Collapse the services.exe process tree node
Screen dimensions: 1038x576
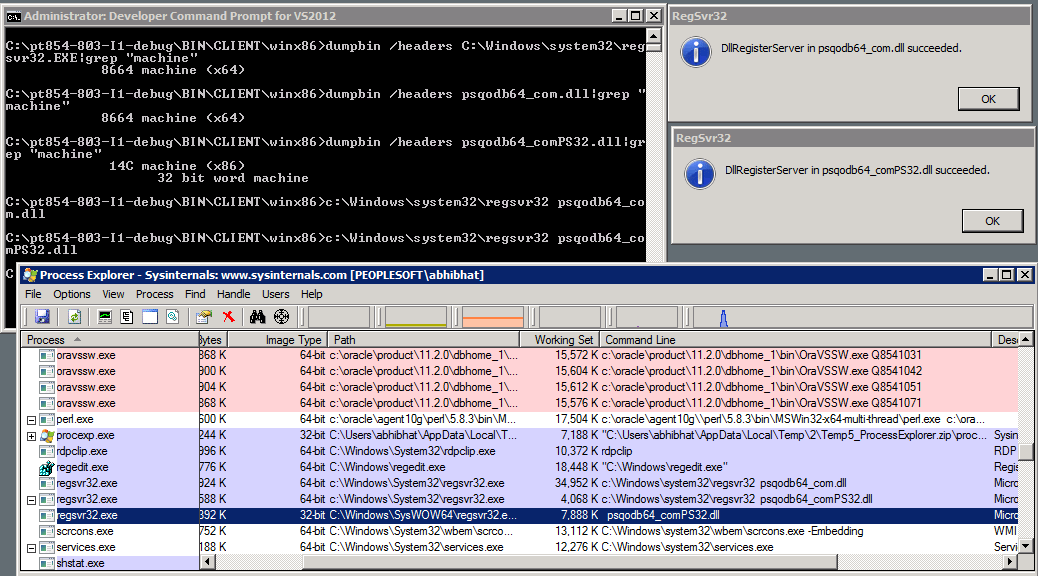point(31,548)
